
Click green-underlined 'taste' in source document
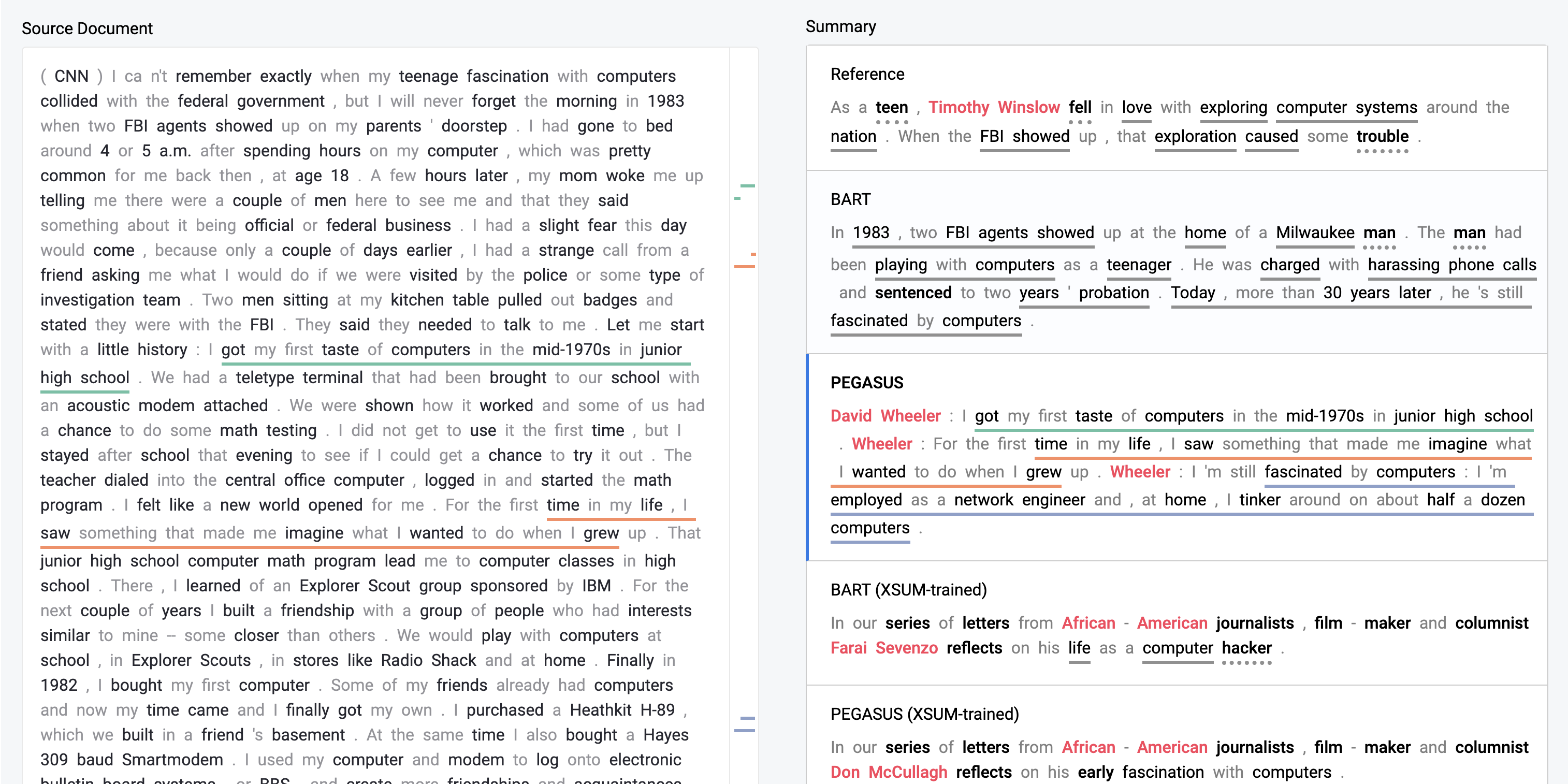coord(340,350)
